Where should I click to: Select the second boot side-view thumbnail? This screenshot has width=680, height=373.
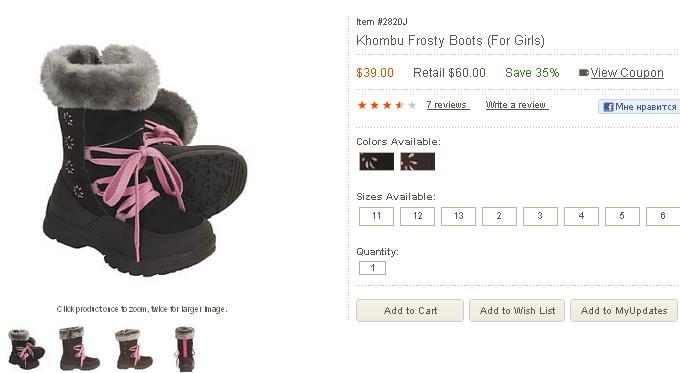coord(79,348)
